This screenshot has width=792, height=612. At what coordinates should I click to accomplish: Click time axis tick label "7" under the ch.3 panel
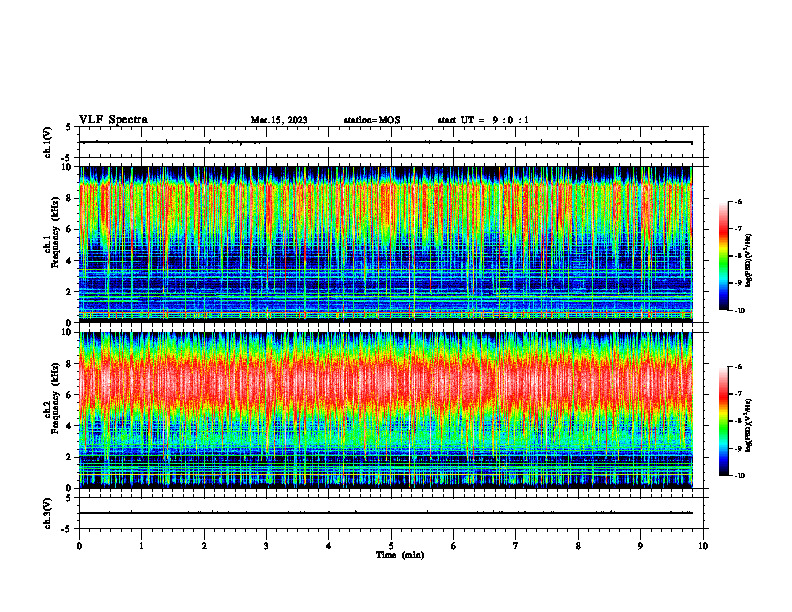click(516, 546)
